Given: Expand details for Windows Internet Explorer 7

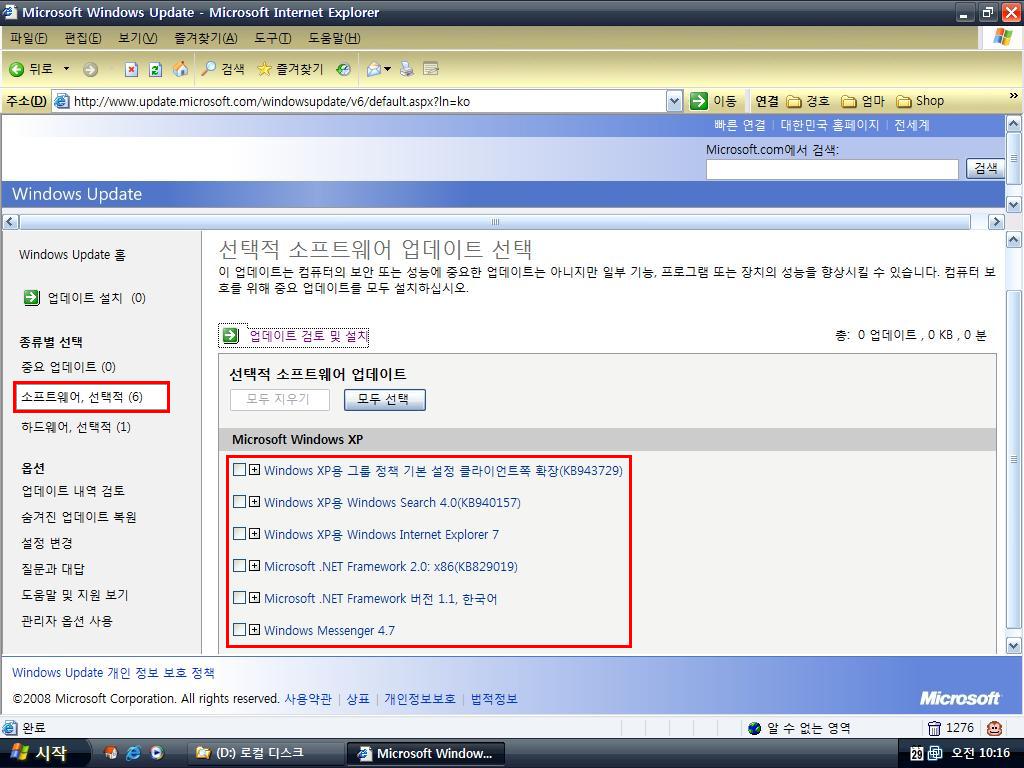Looking at the screenshot, I should point(255,534).
